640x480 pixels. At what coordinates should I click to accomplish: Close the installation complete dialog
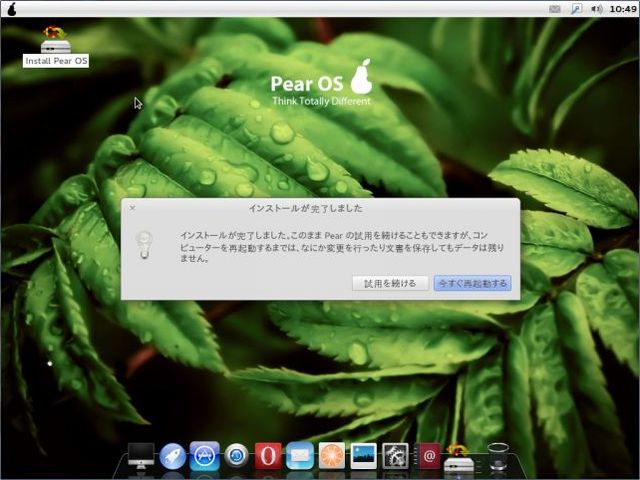coord(132,208)
